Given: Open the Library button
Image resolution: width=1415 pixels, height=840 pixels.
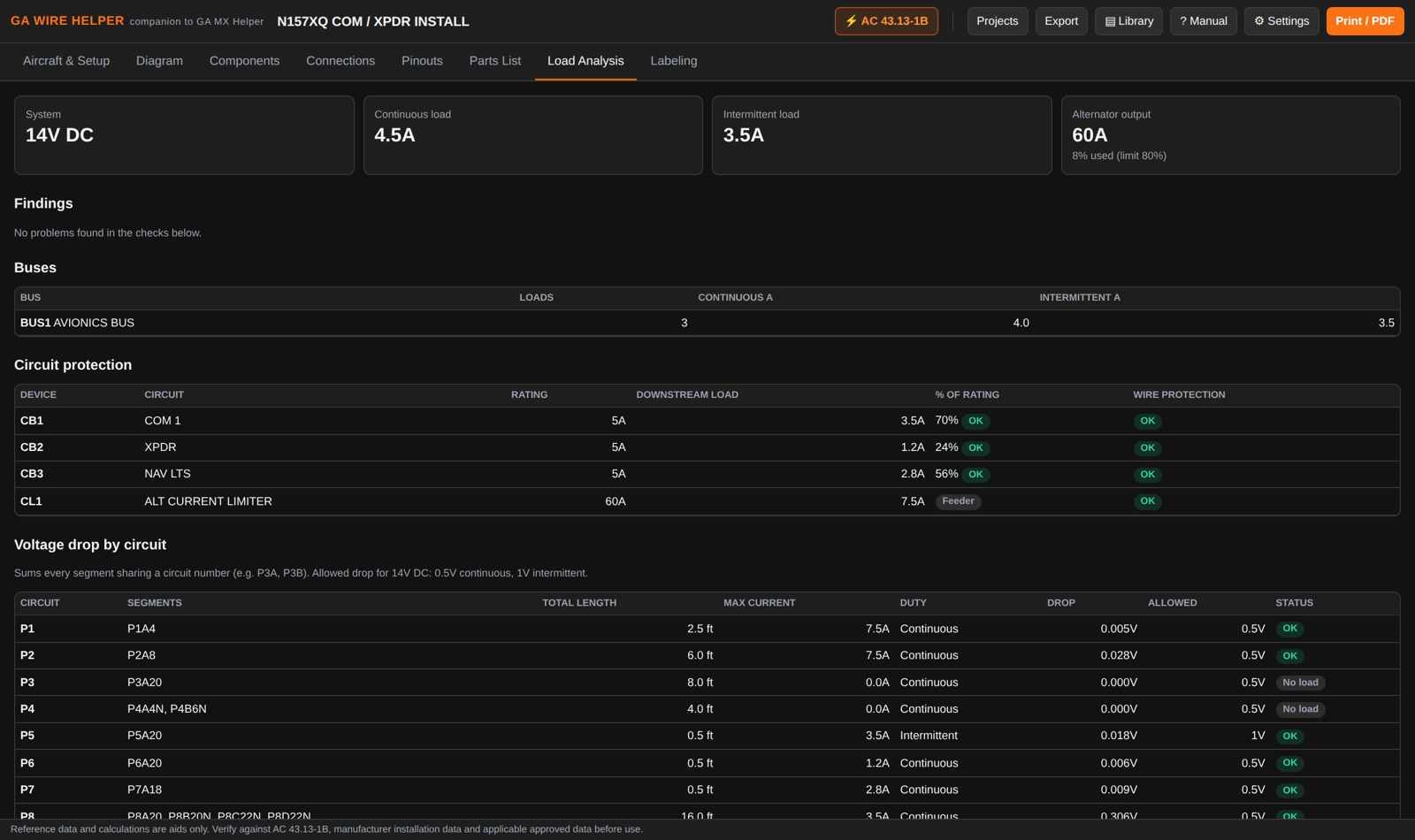Looking at the screenshot, I should click(x=1129, y=21).
